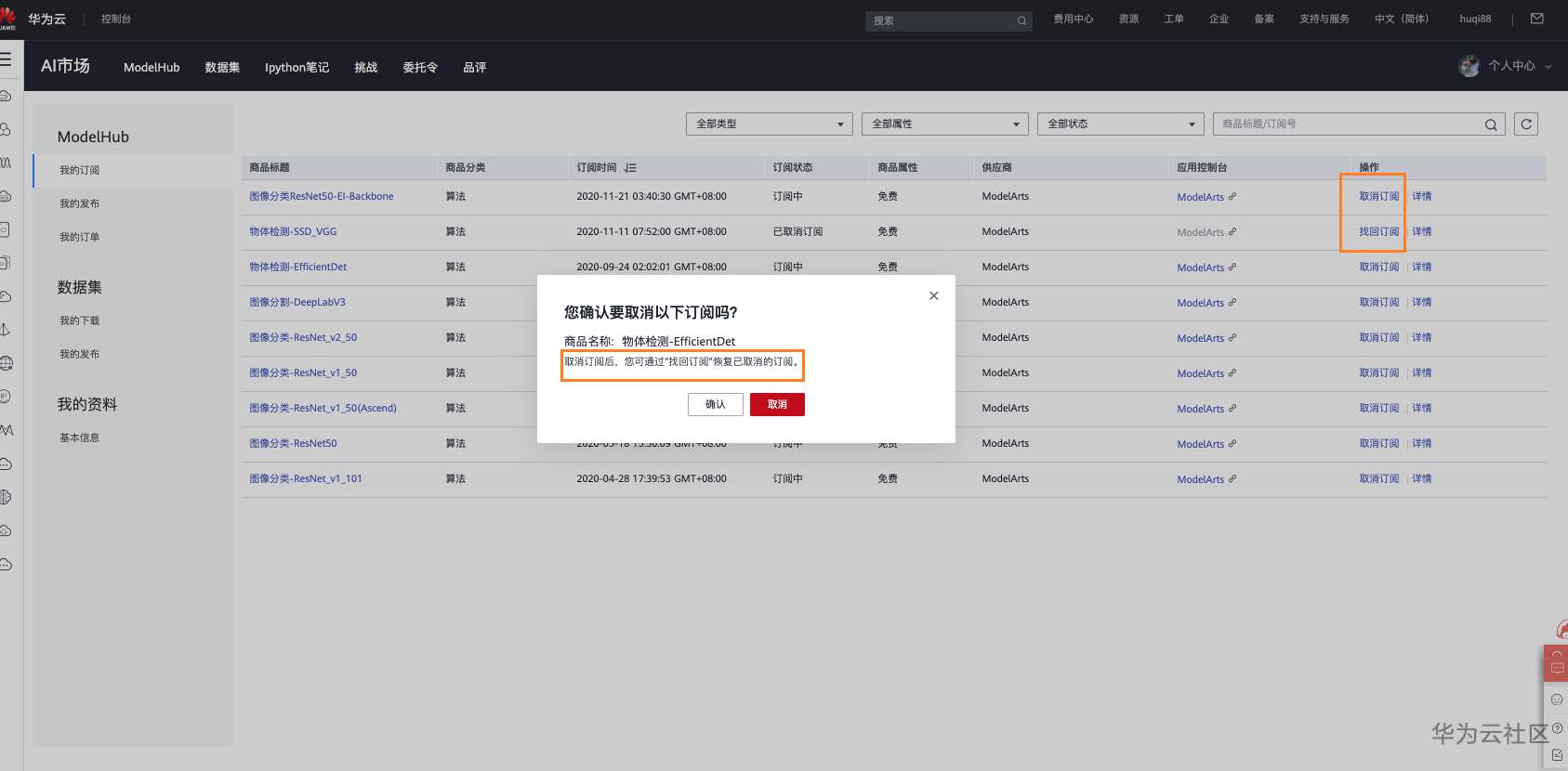1568x771 pixels.
Task: Open 支持与服务 in the top bar
Action: (x=1324, y=20)
